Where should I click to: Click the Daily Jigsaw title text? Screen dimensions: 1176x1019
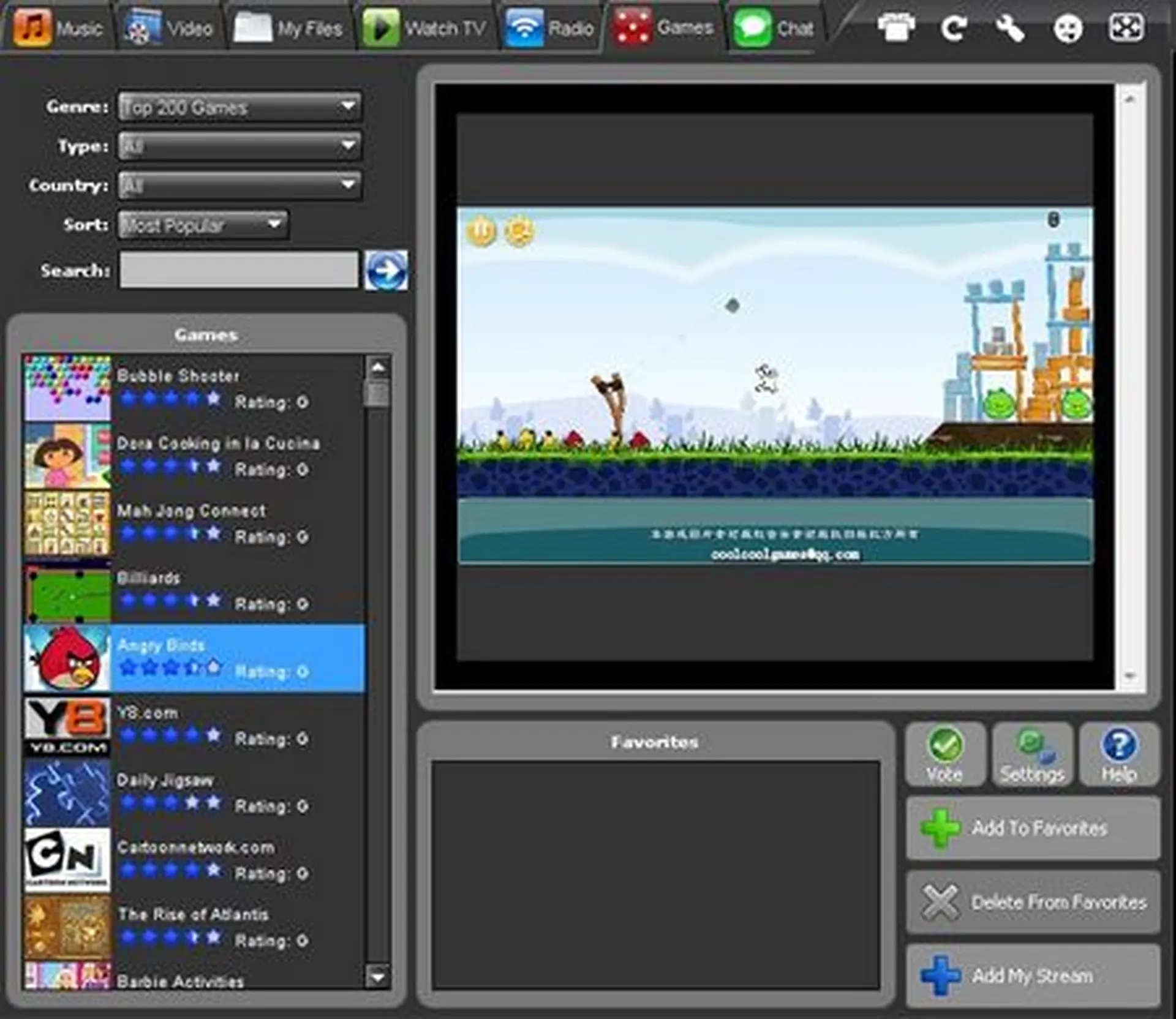[x=165, y=780]
